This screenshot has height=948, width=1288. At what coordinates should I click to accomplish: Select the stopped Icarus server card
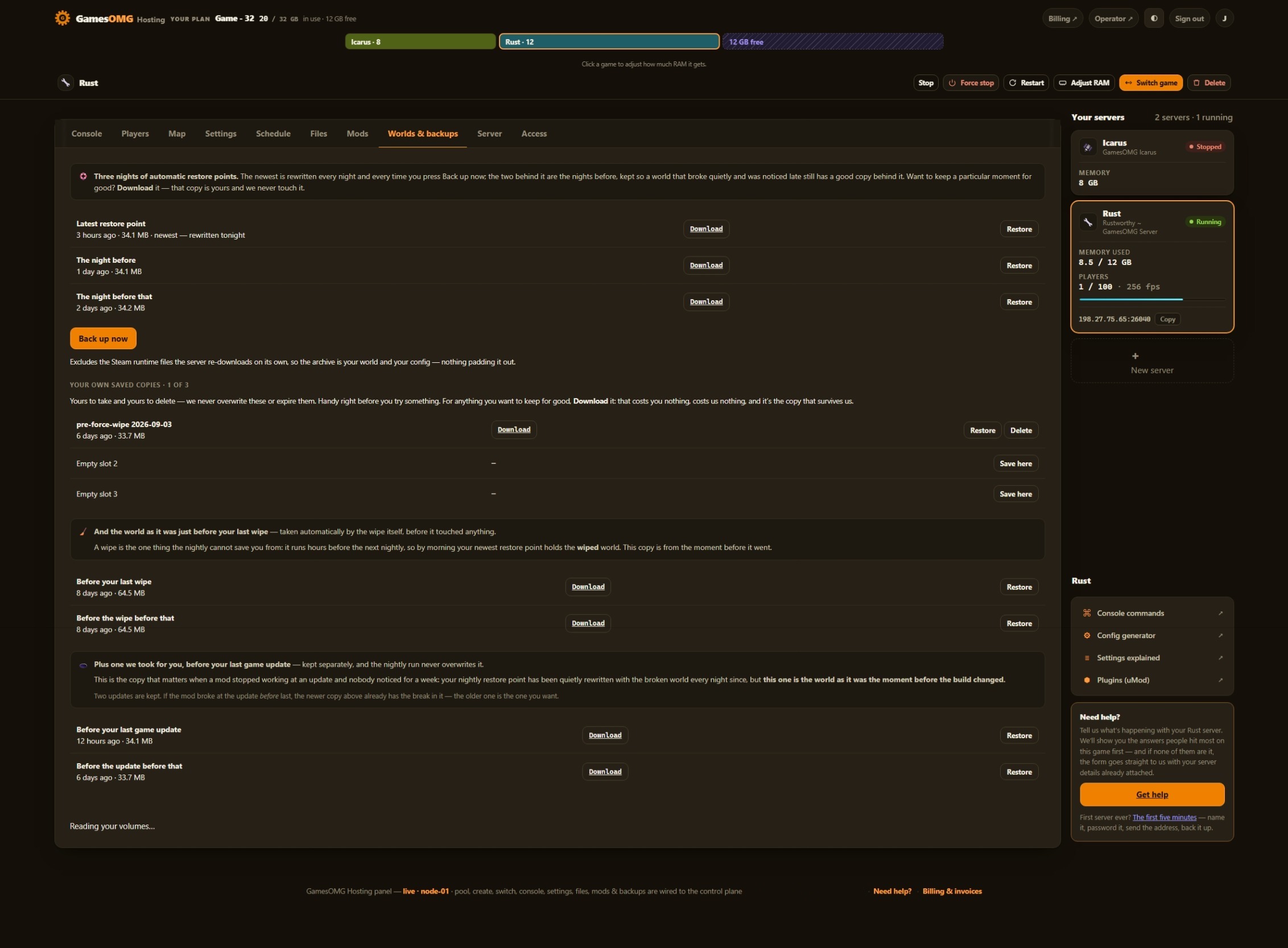pos(1152,163)
